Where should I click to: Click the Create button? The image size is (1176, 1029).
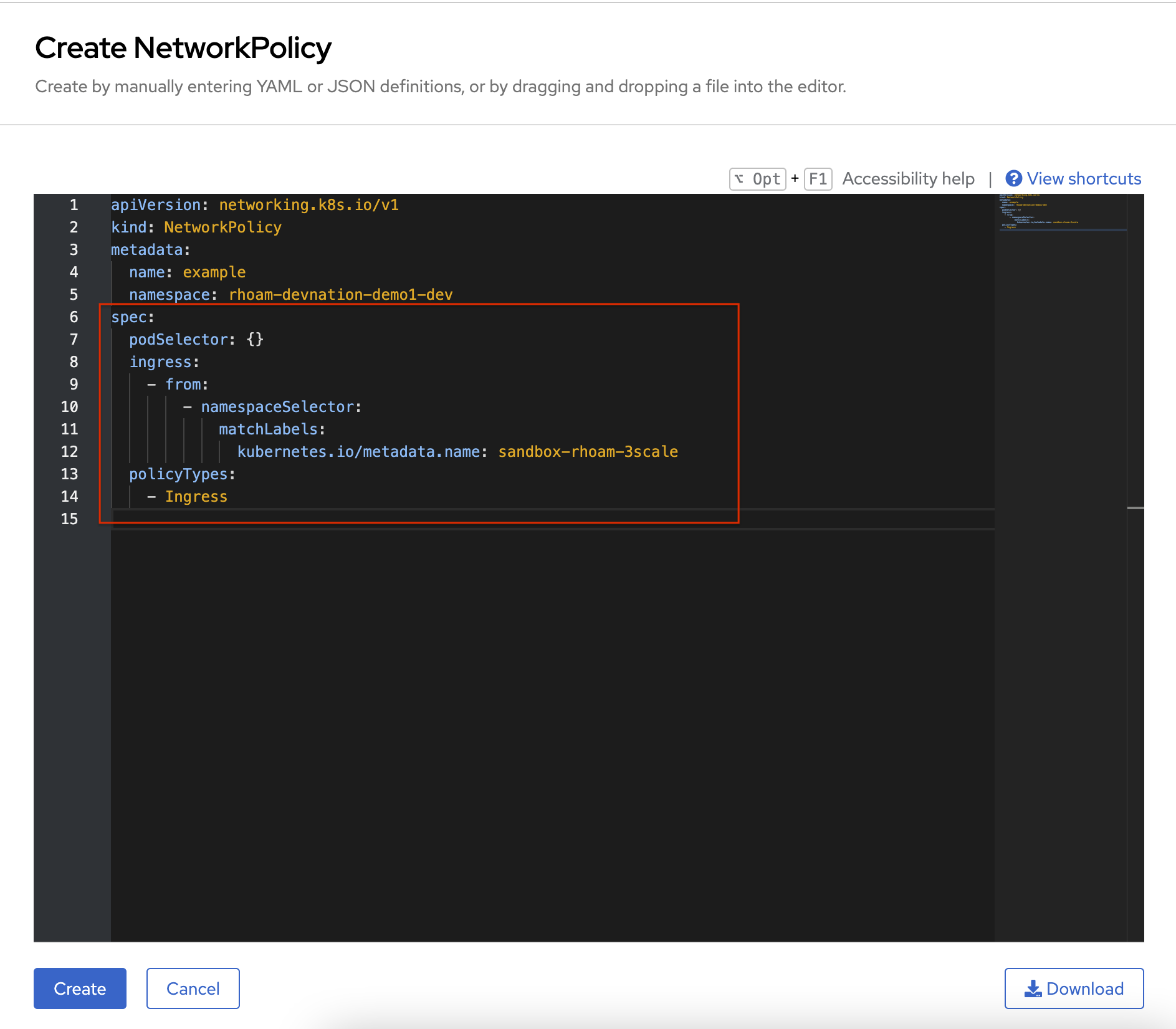(x=80, y=988)
